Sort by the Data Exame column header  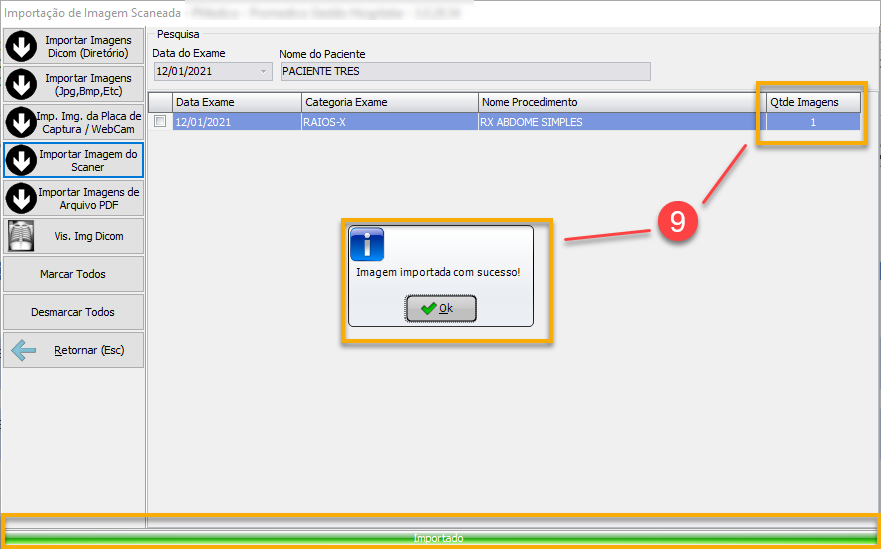pos(236,102)
